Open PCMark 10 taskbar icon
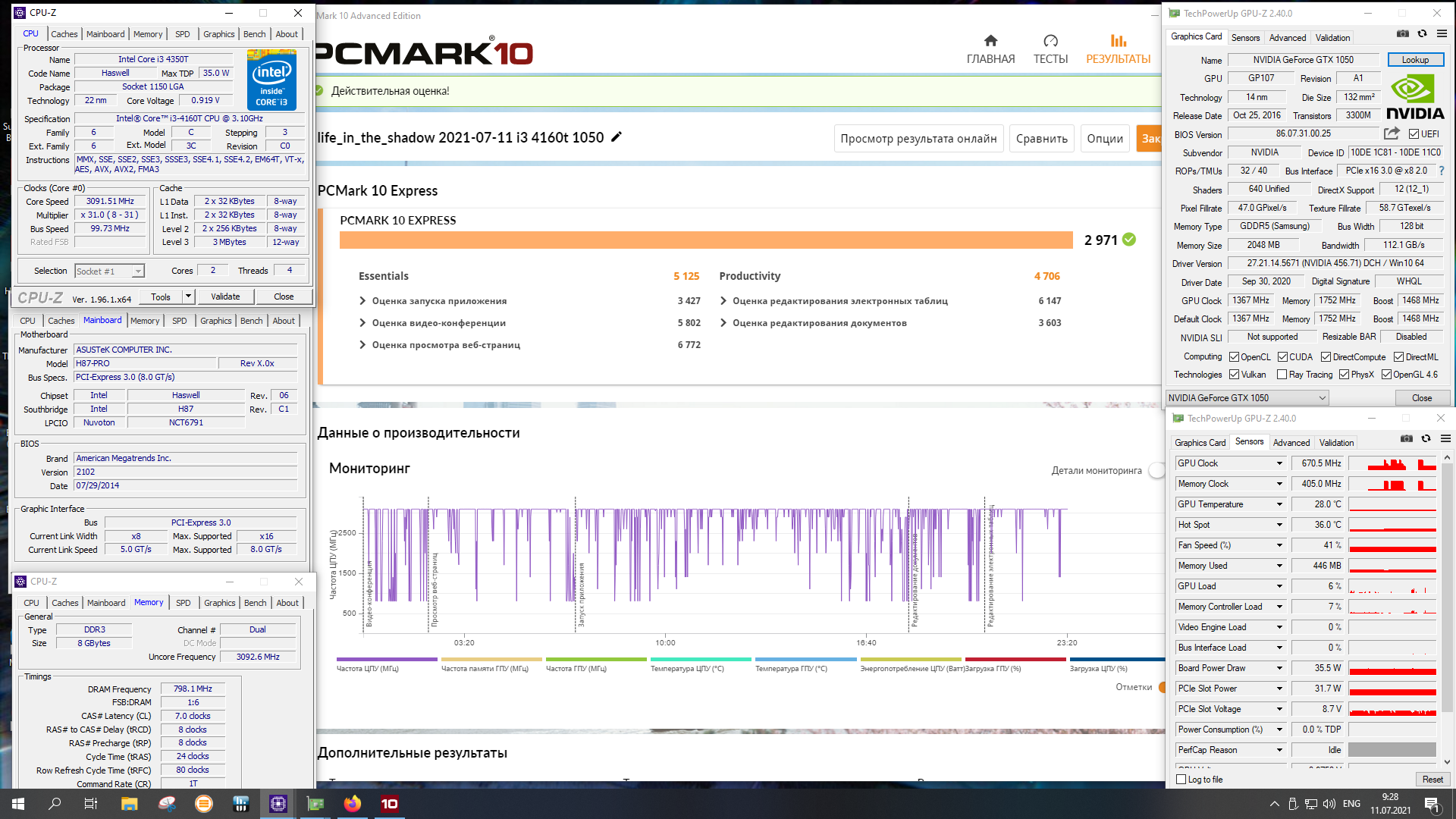 click(x=389, y=804)
